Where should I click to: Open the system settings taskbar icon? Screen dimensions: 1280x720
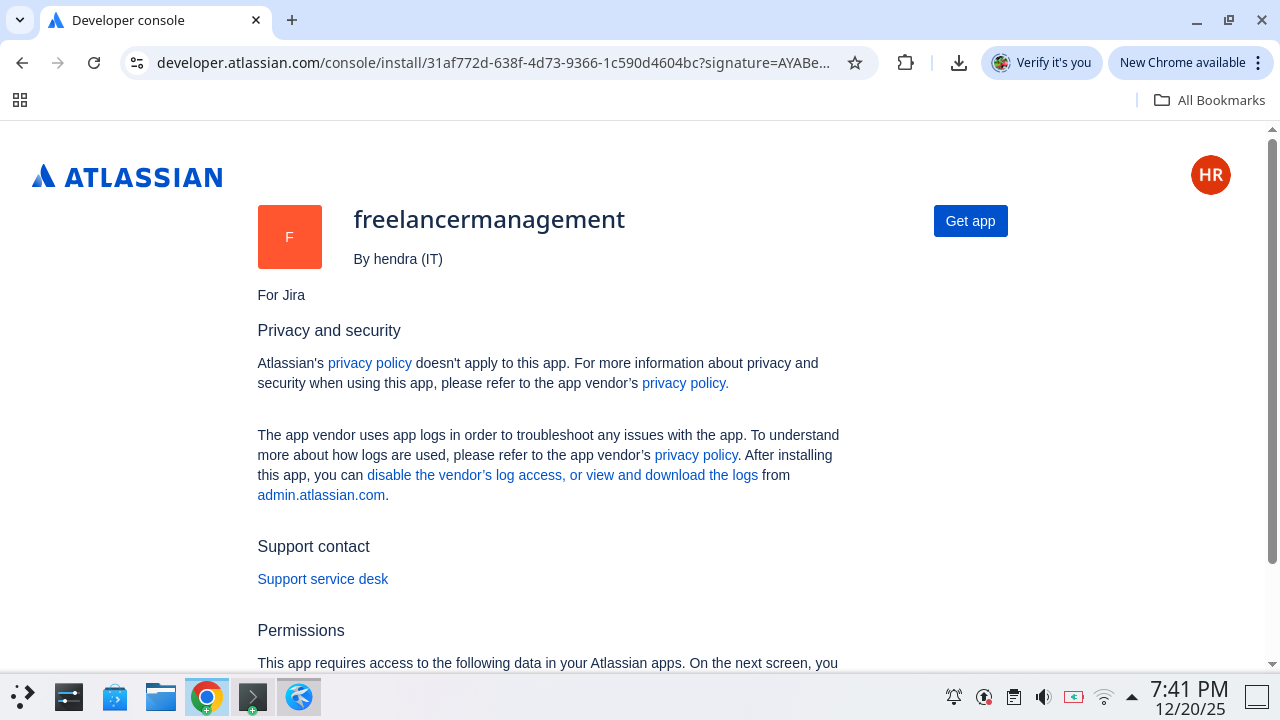tap(69, 697)
